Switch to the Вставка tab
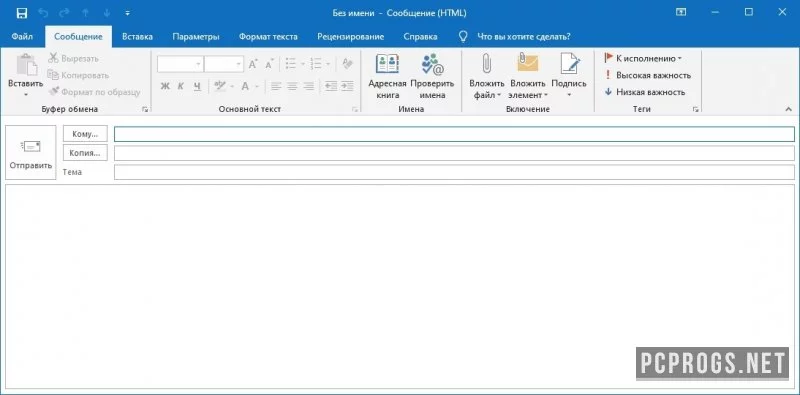Screen dimensions: 800x395 coord(137,36)
